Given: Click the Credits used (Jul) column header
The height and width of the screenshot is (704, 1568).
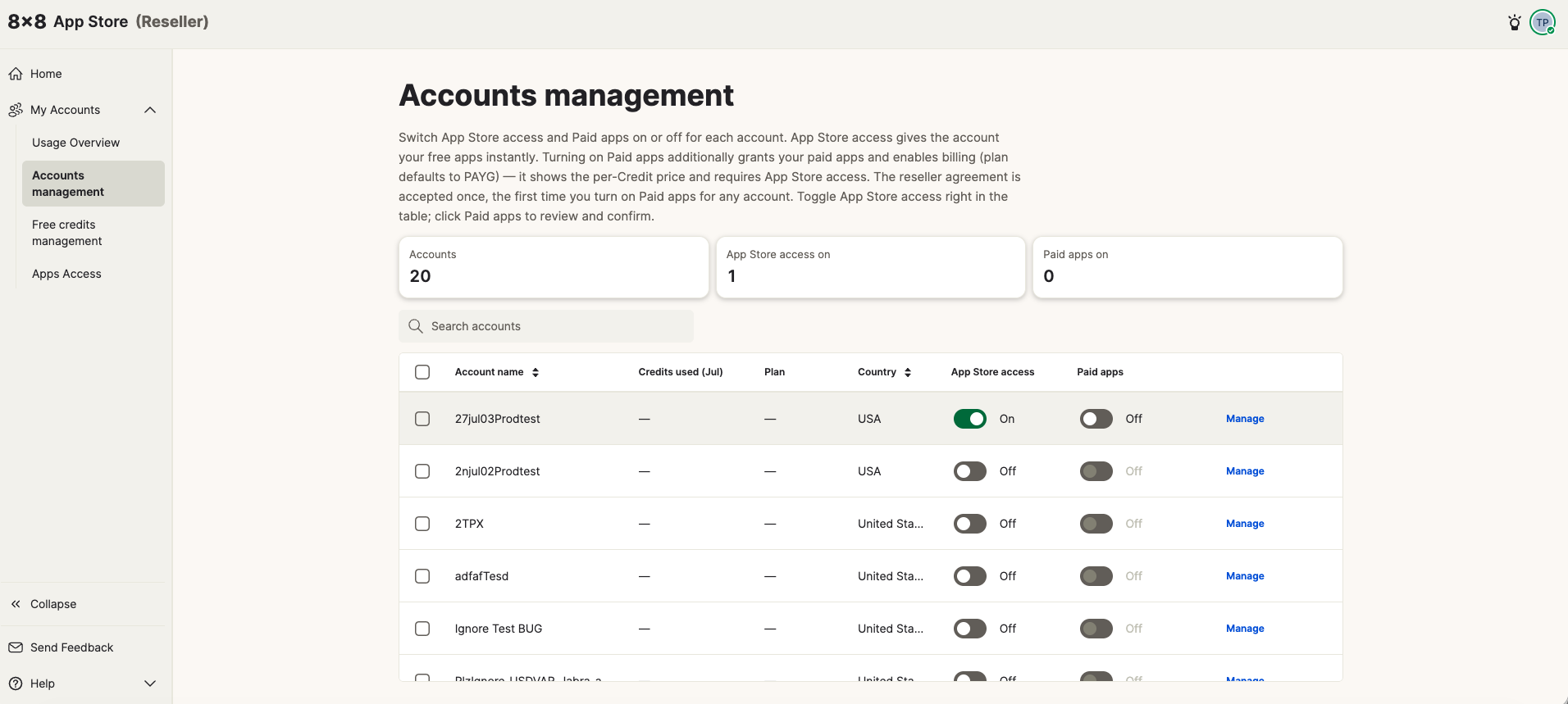Looking at the screenshot, I should pyautogui.click(x=681, y=372).
